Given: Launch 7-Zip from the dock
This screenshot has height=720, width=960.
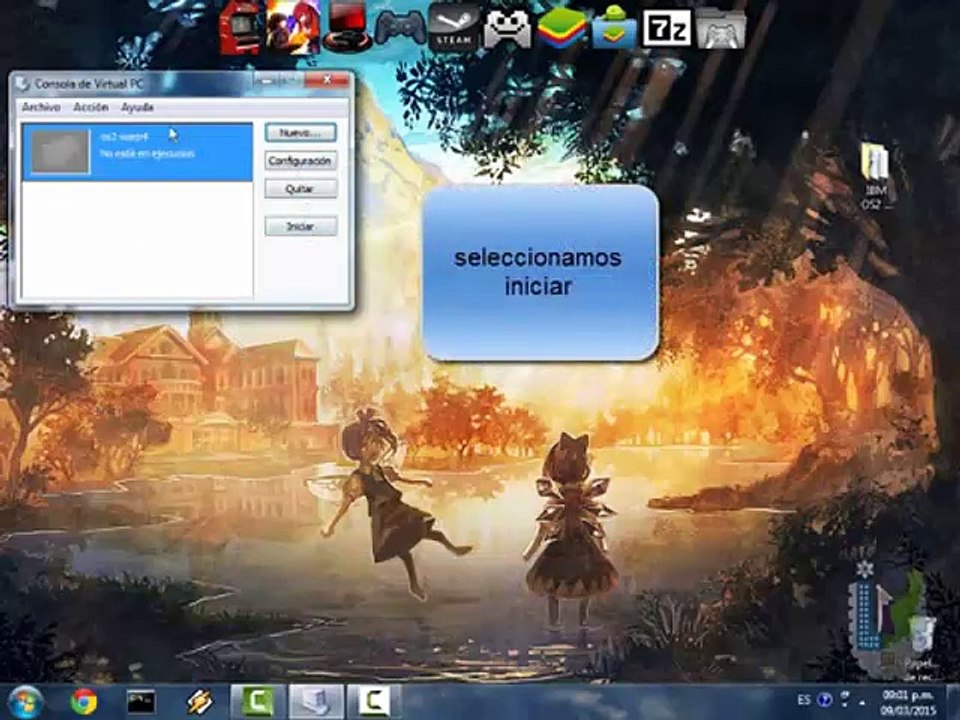Looking at the screenshot, I should tap(666, 28).
